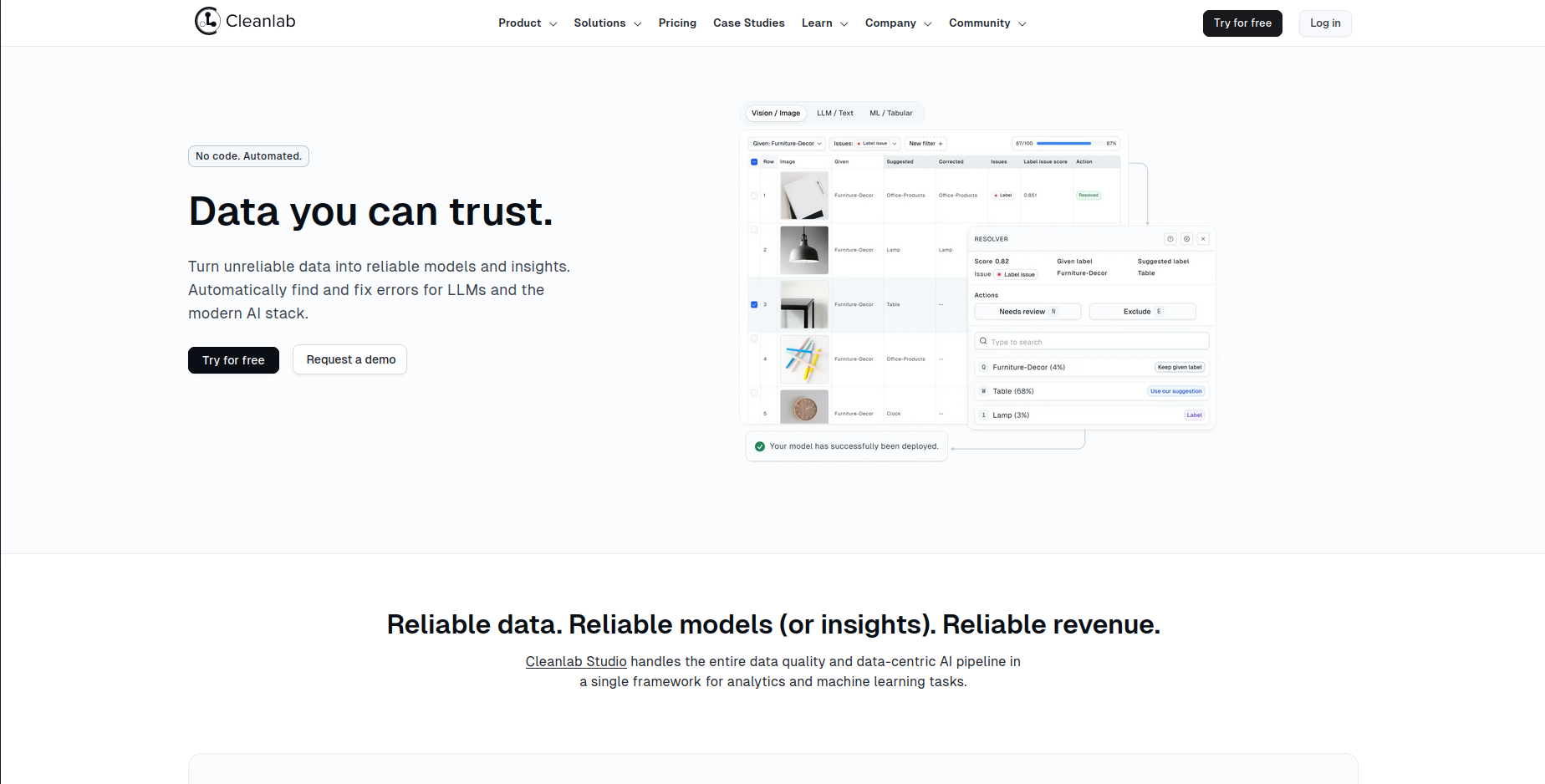Screen dimensions: 1545x784
Task: Click the Label badge in row 1
Action: point(1002,196)
